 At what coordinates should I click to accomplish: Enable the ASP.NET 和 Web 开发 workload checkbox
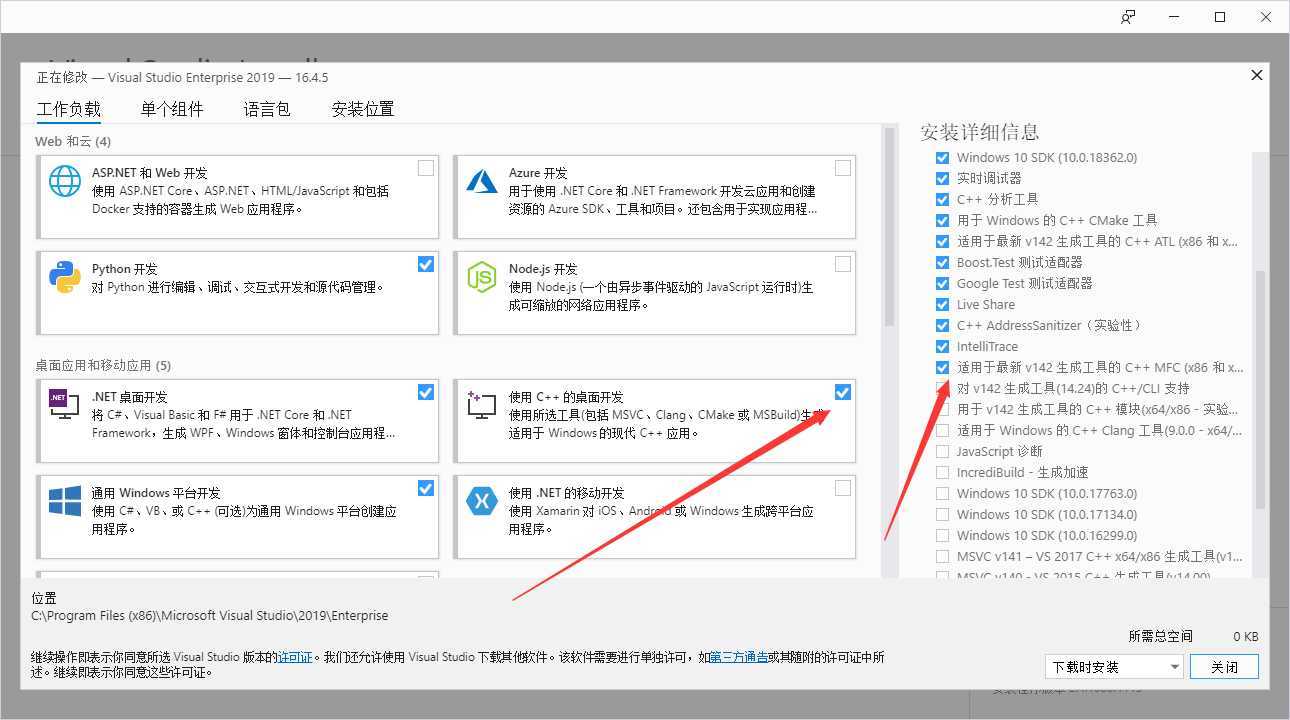(x=426, y=168)
